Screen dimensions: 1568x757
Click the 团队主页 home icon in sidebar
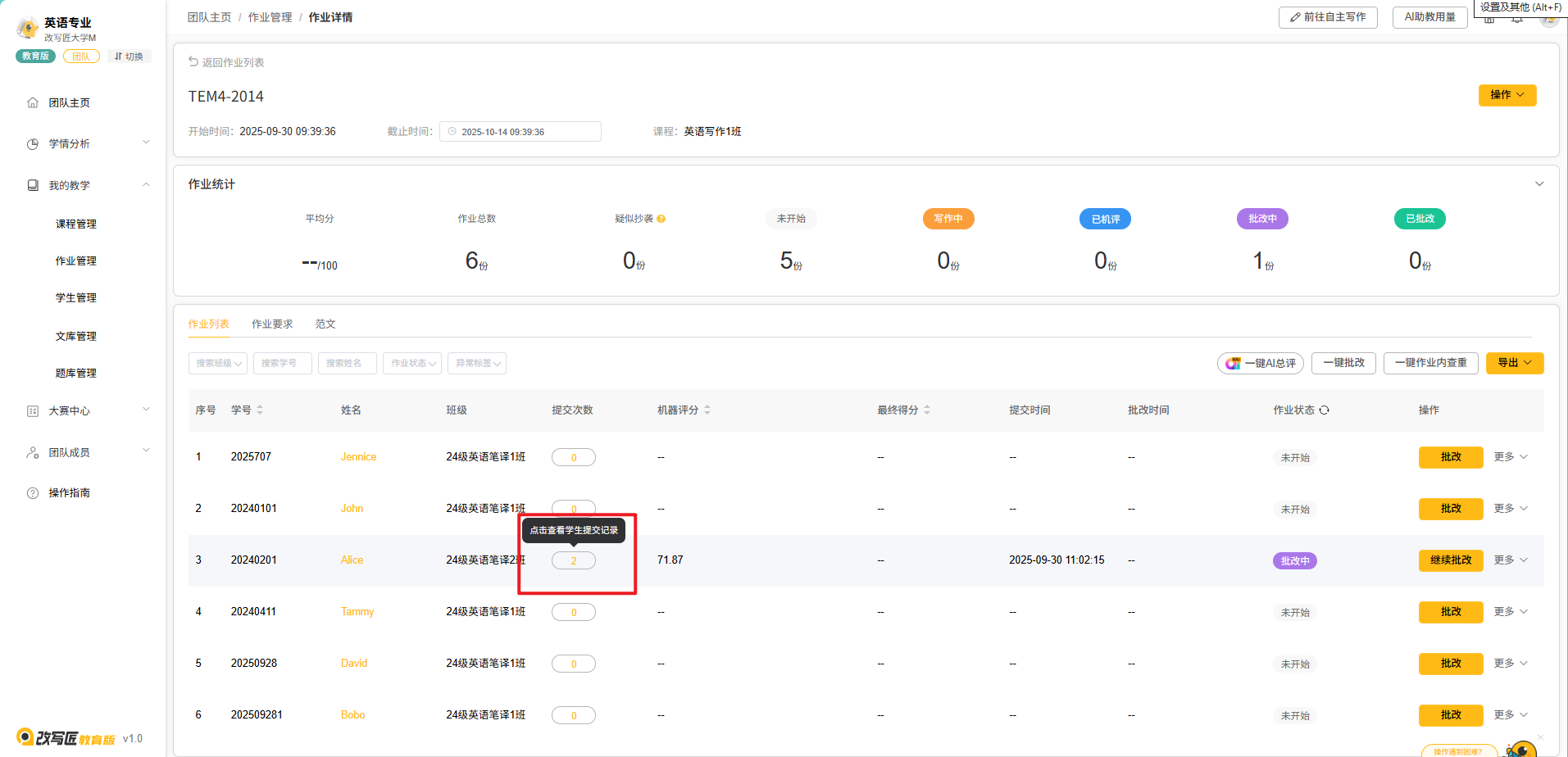click(x=33, y=103)
